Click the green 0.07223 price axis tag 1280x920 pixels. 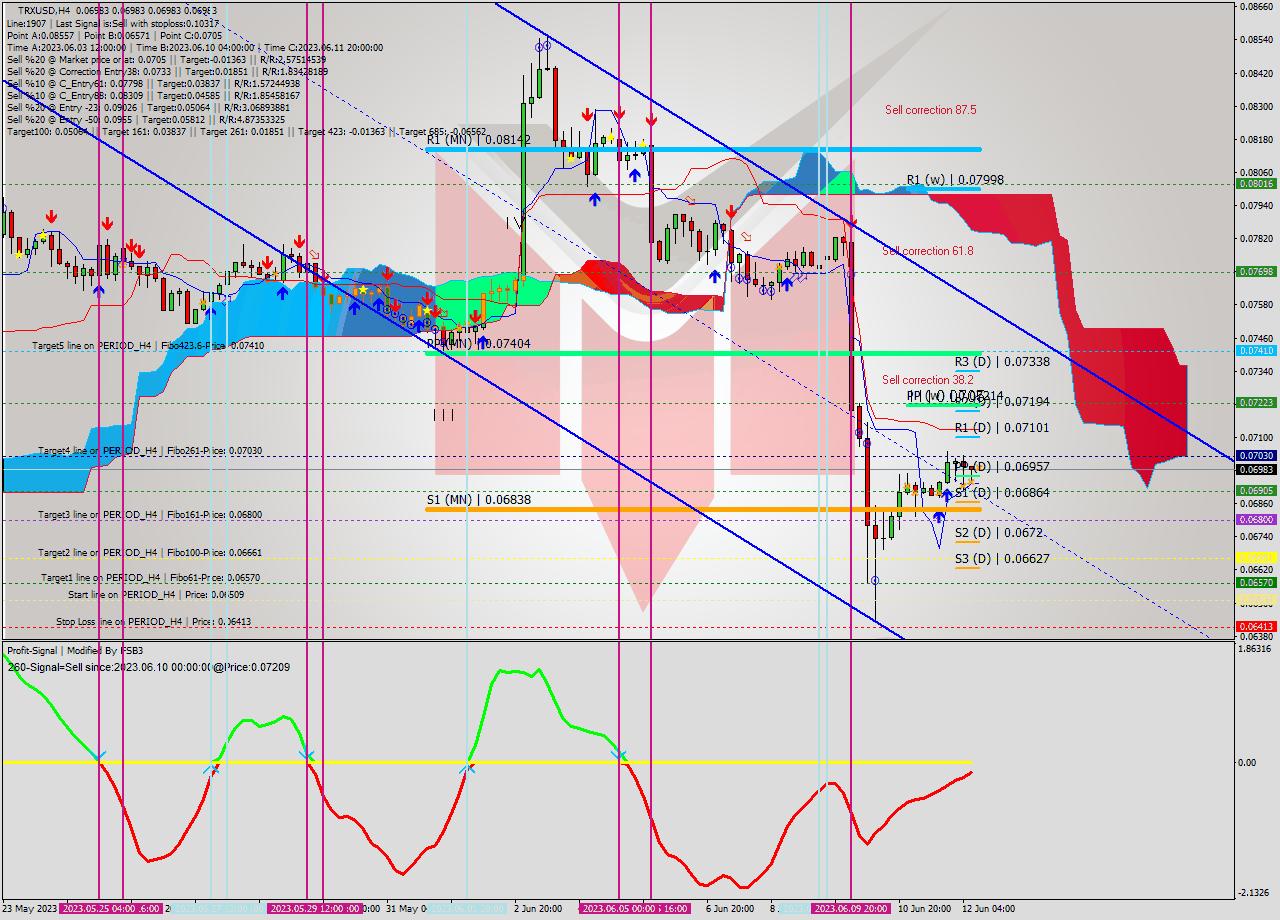click(1257, 403)
